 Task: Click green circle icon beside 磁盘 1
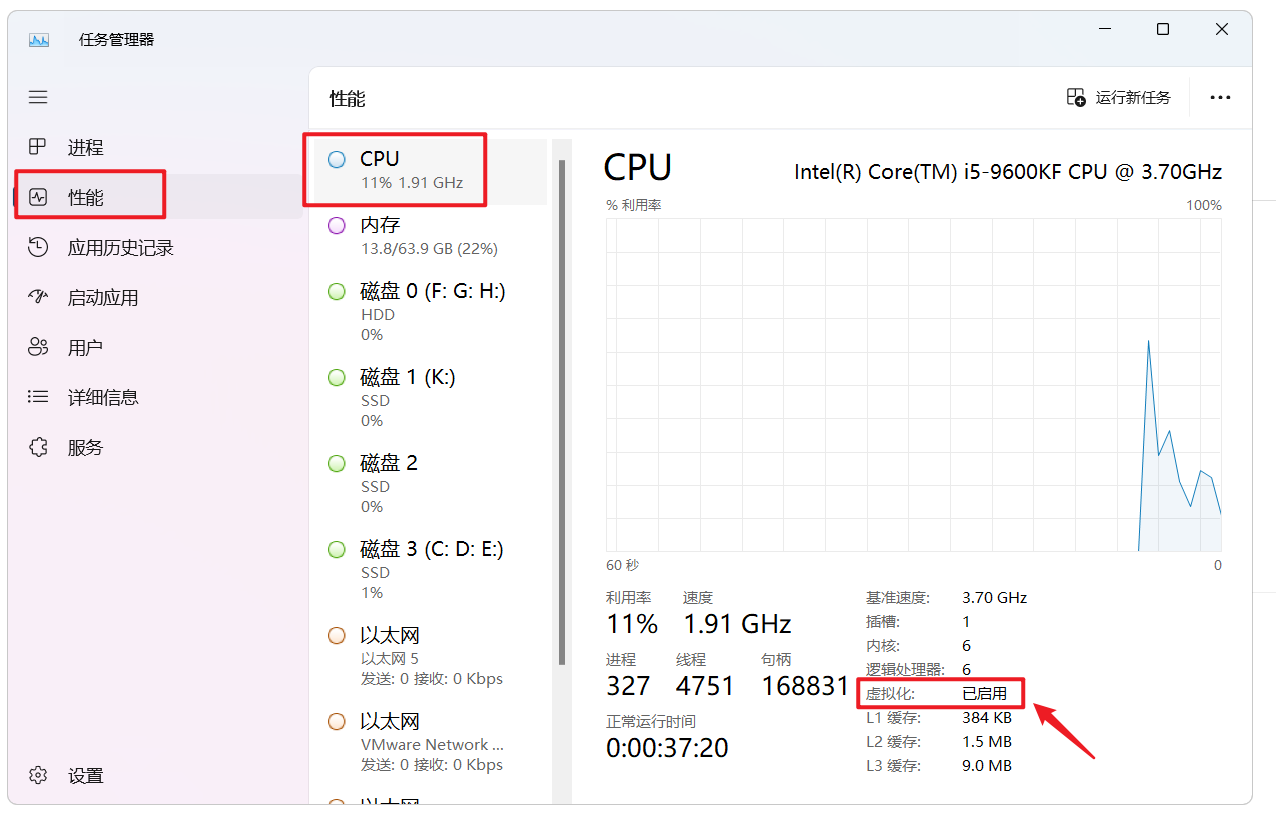coord(337,378)
